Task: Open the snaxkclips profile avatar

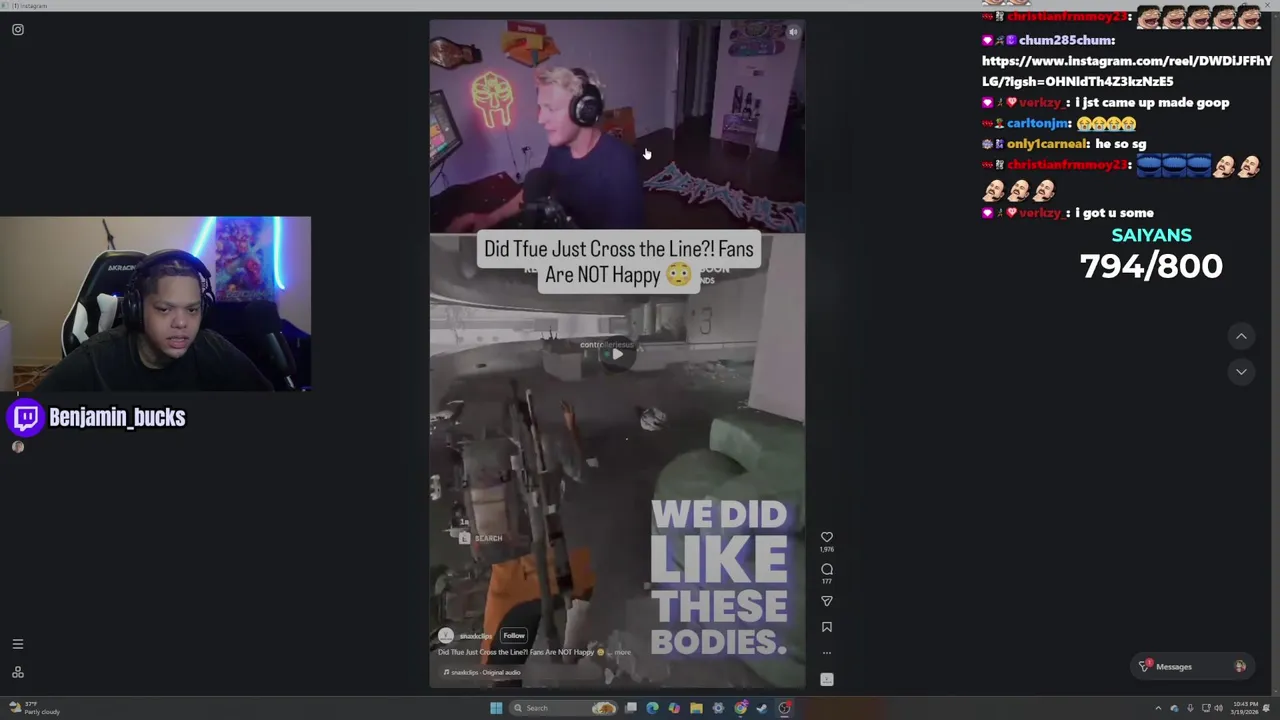Action: [446, 636]
